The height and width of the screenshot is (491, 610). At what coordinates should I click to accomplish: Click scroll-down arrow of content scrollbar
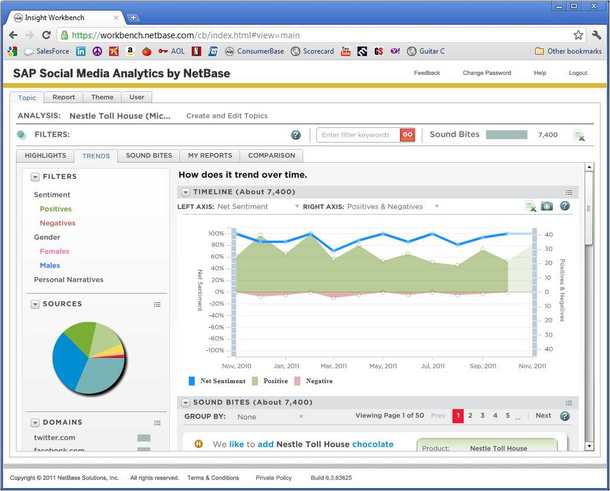pyautogui.click(x=589, y=446)
